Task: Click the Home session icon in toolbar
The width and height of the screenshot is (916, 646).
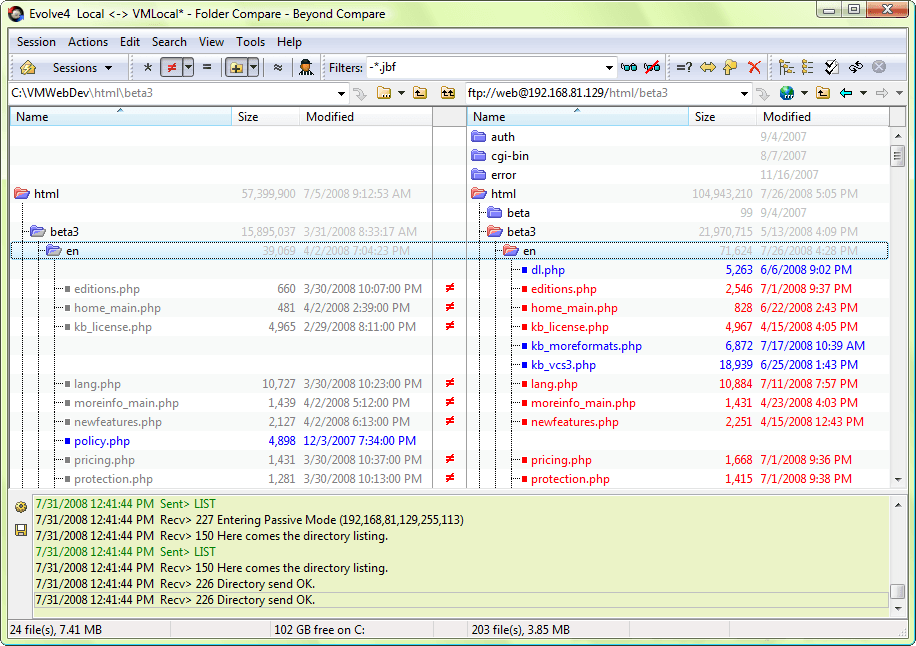Action: click(x=27, y=68)
